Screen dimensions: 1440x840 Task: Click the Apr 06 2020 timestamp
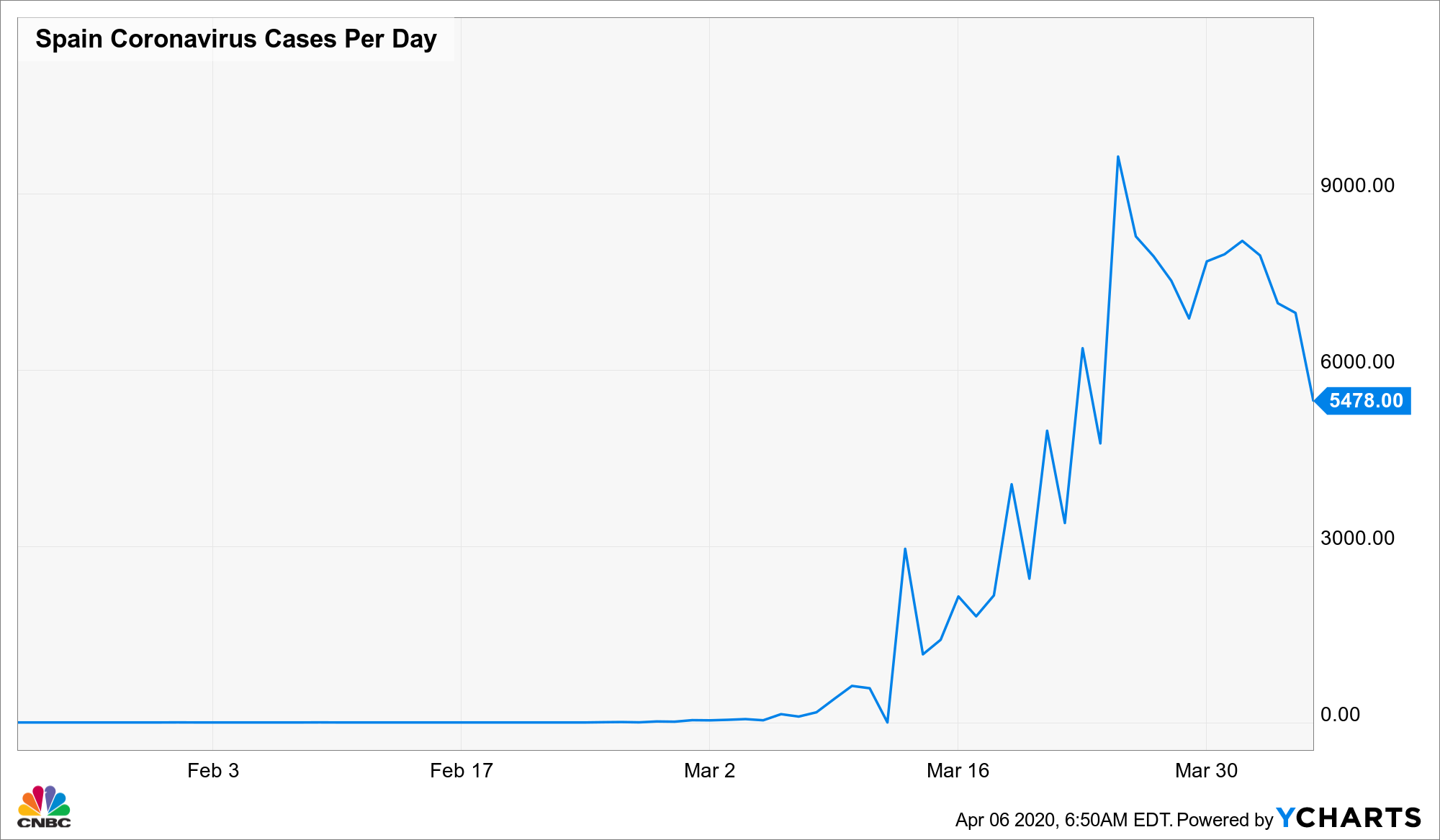tap(1064, 820)
